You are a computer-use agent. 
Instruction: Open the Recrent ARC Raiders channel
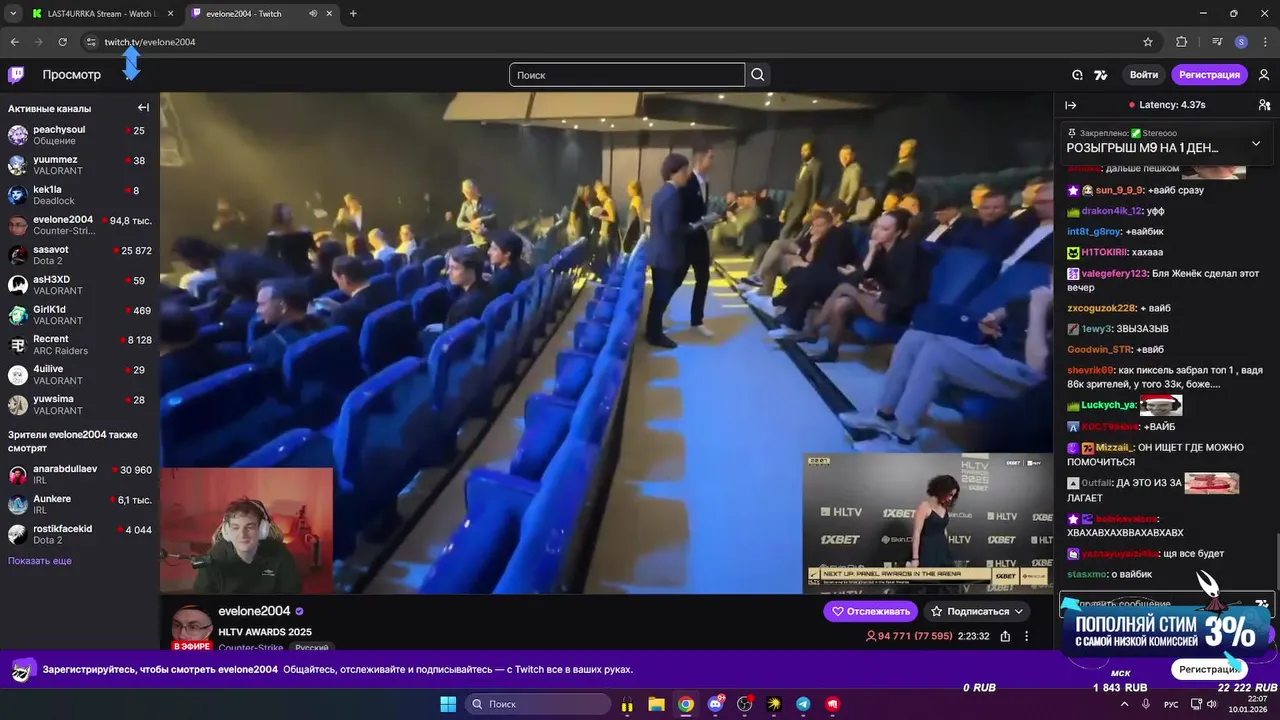(x=80, y=345)
